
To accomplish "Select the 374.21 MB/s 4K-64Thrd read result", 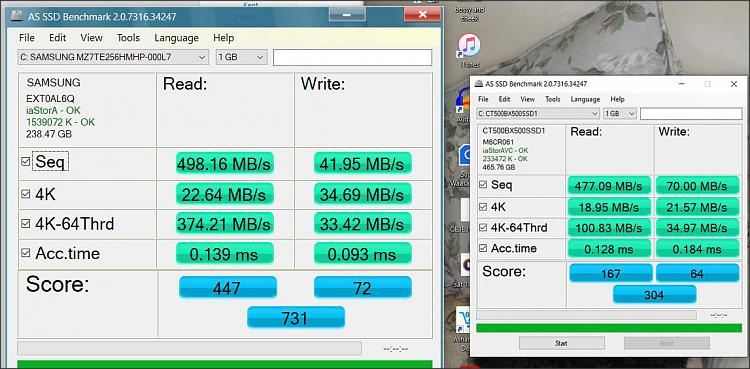I will pos(224,224).
